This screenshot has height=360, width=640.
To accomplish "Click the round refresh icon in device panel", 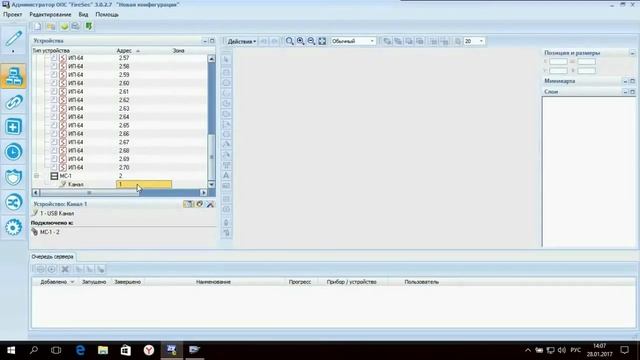I will 199,204.
